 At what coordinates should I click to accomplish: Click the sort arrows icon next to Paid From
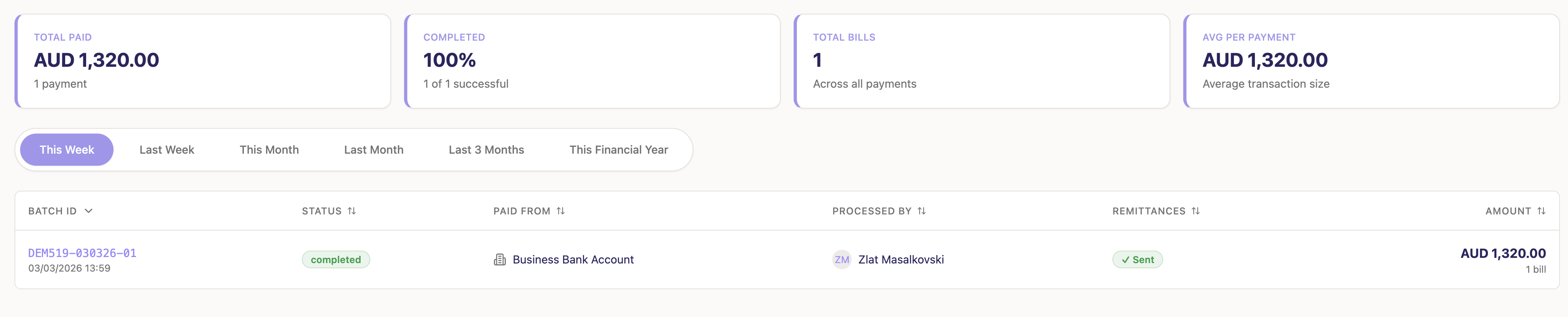(561, 211)
